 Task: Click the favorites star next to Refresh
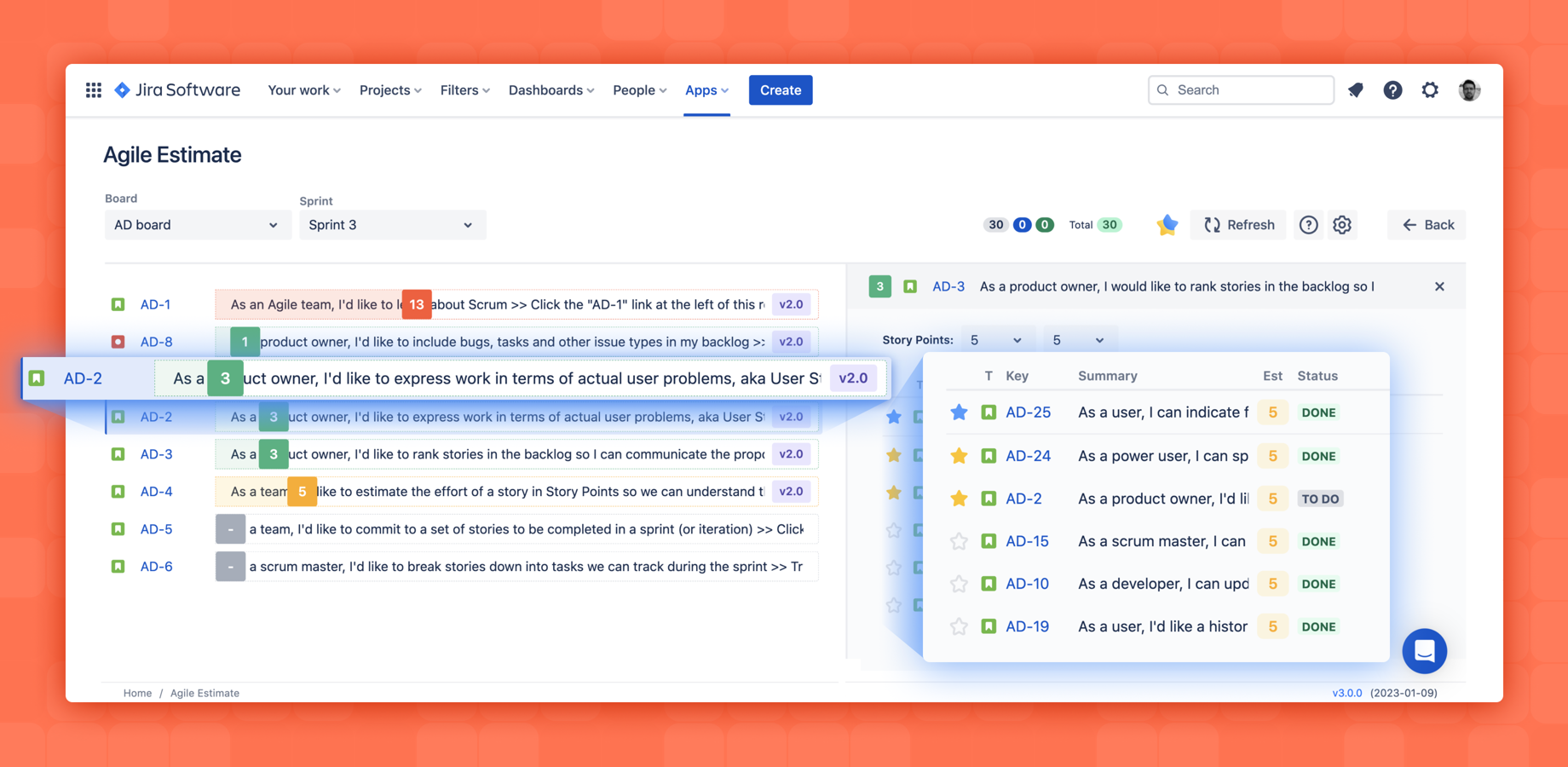[1167, 224]
